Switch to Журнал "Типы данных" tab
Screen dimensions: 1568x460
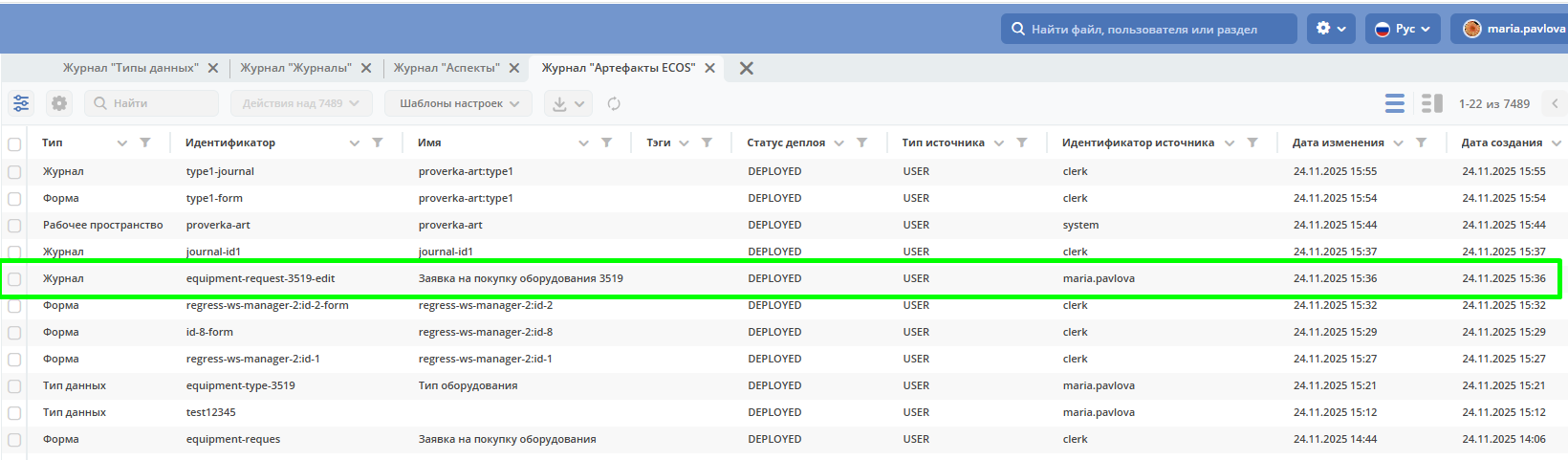tap(130, 68)
